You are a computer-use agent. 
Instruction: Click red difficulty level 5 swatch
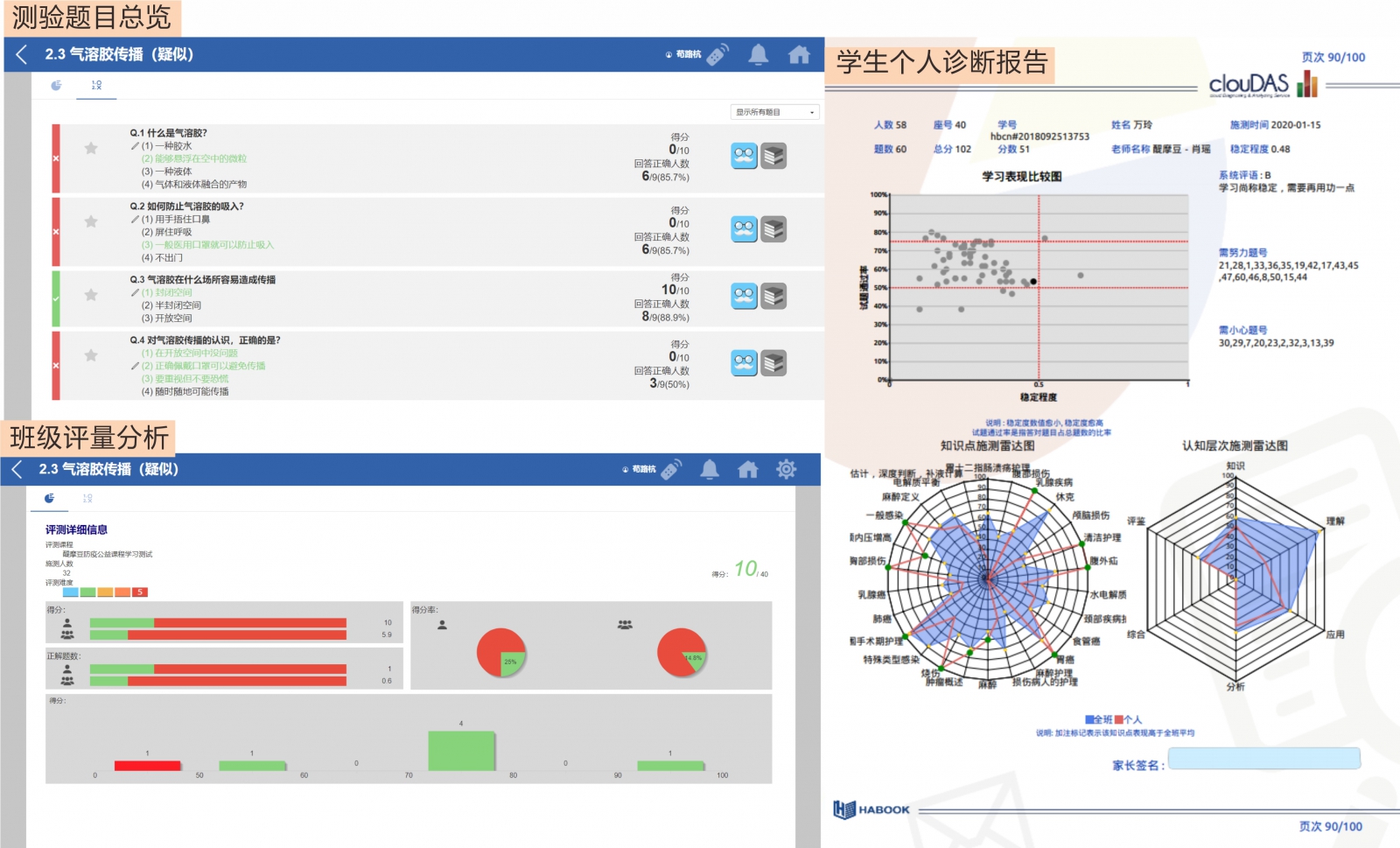point(139,592)
